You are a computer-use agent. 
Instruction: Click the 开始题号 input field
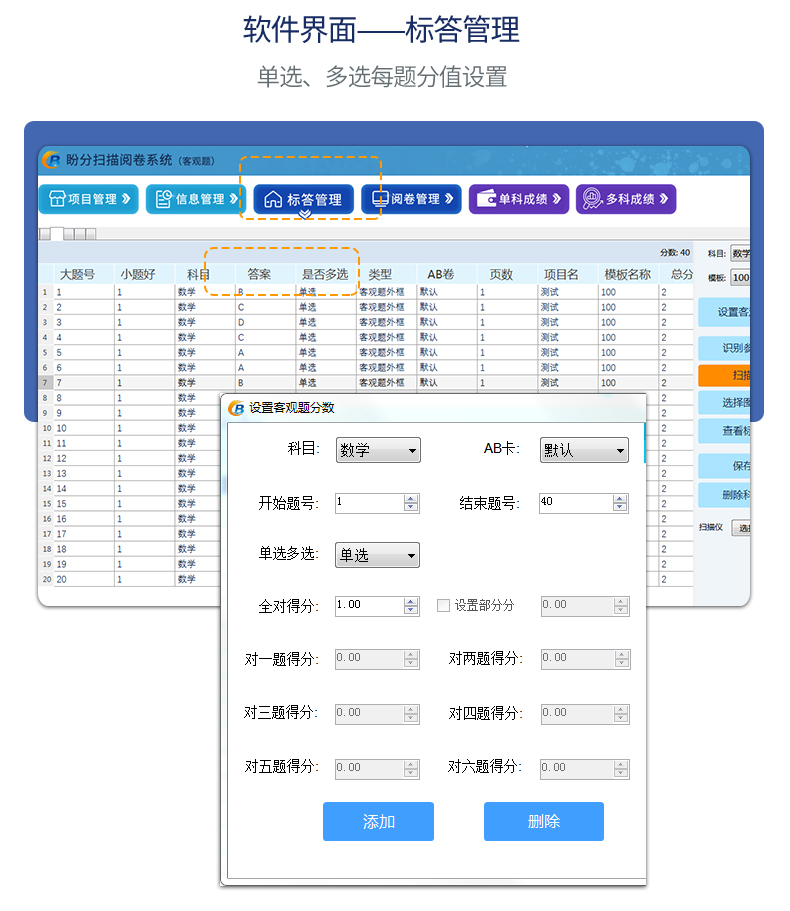[x=368, y=502]
